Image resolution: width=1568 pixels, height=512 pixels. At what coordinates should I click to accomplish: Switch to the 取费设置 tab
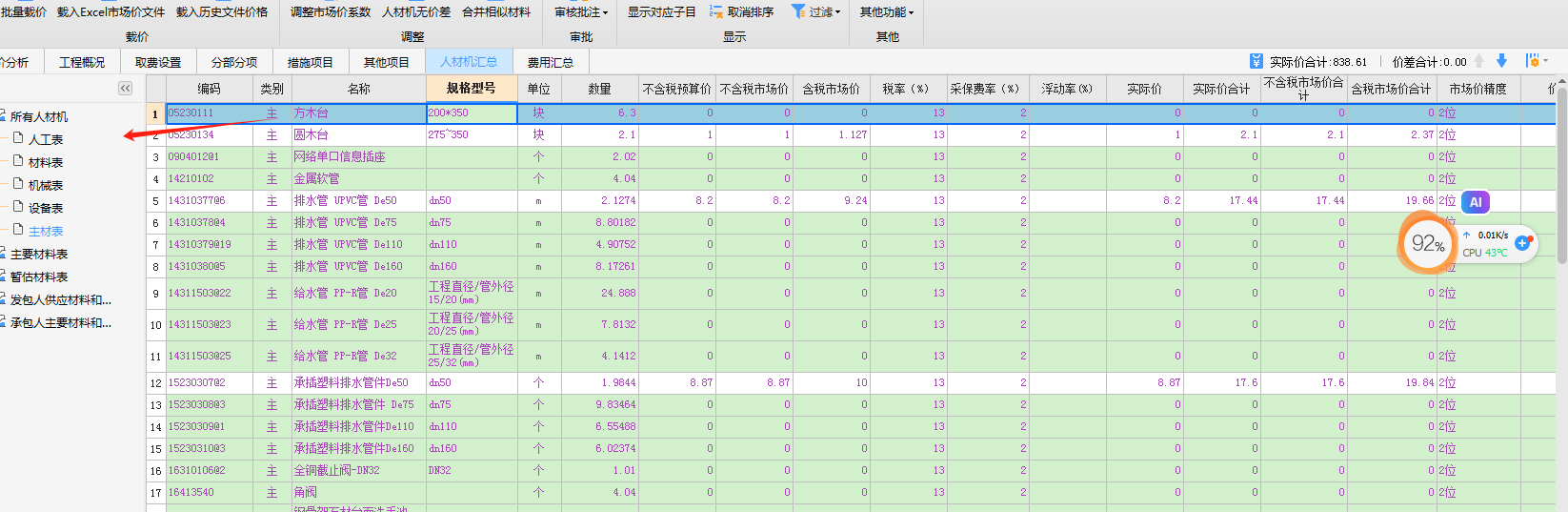tap(158, 62)
